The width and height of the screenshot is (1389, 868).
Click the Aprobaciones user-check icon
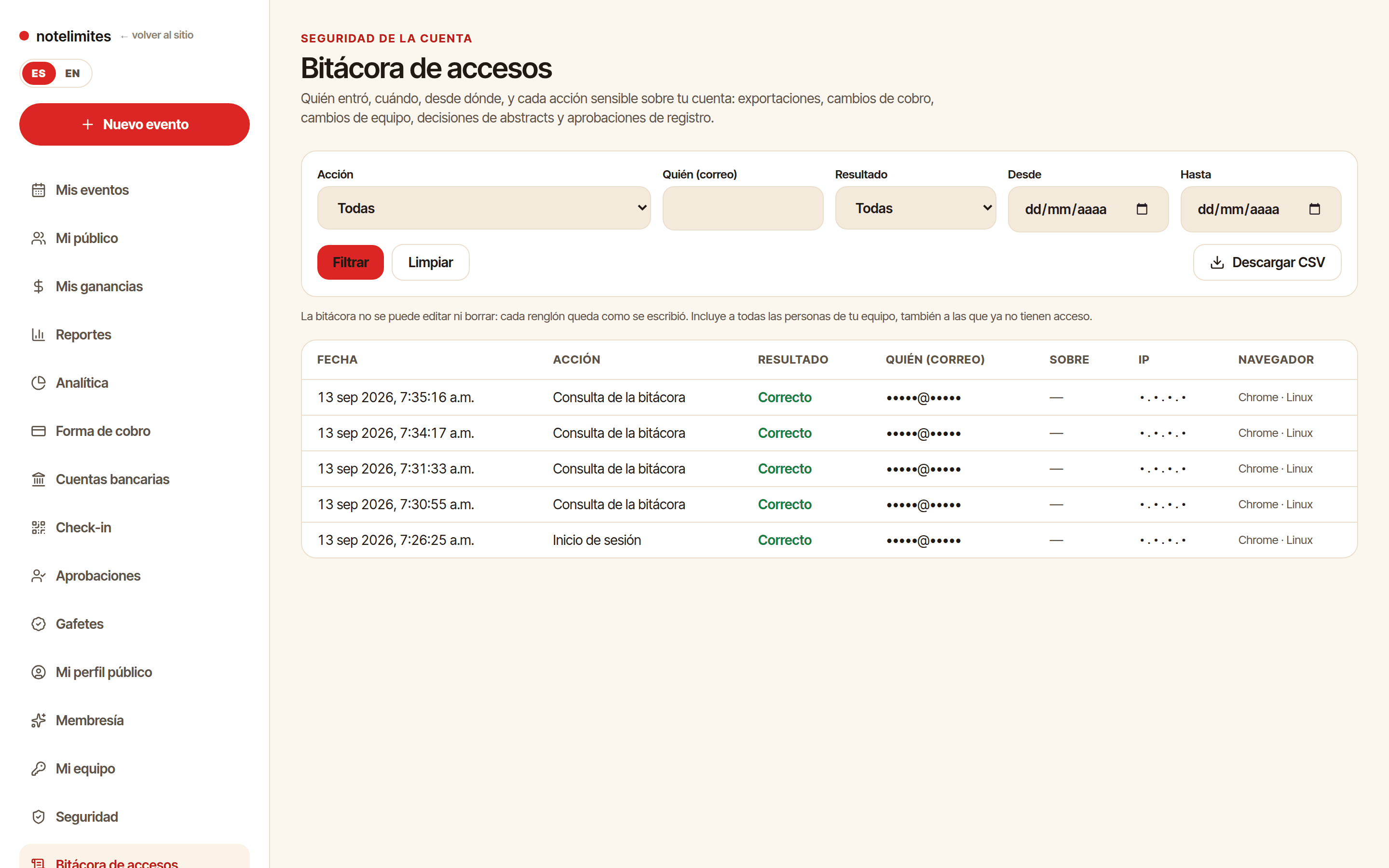(39, 576)
